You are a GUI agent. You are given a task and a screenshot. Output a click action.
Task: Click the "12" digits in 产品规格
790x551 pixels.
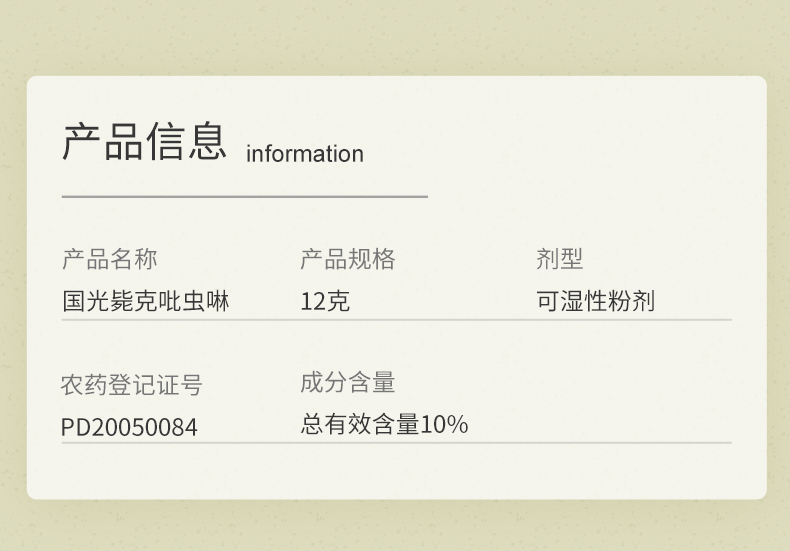313,301
